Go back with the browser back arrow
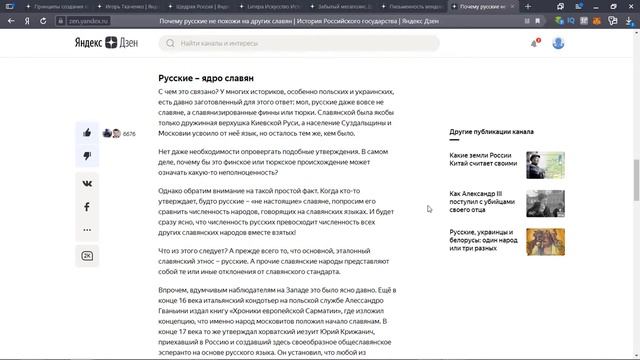Viewport: 640px width, 360px height. coord(11,21)
